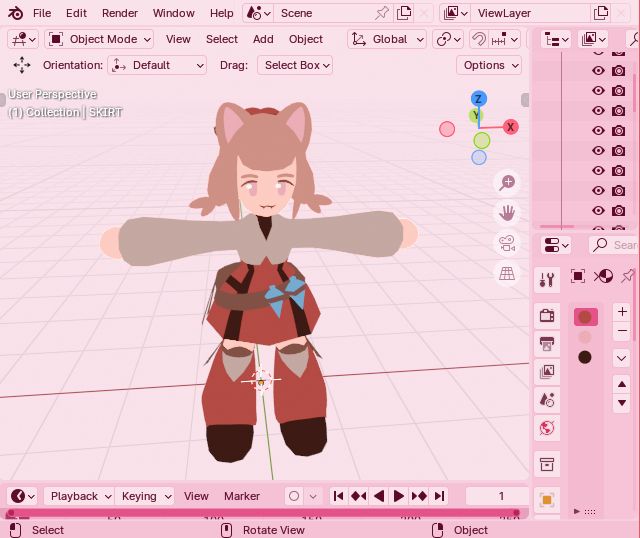The image size is (640, 538).
Task: Click the viewport zoom magnifier icon
Action: [507, 182]
